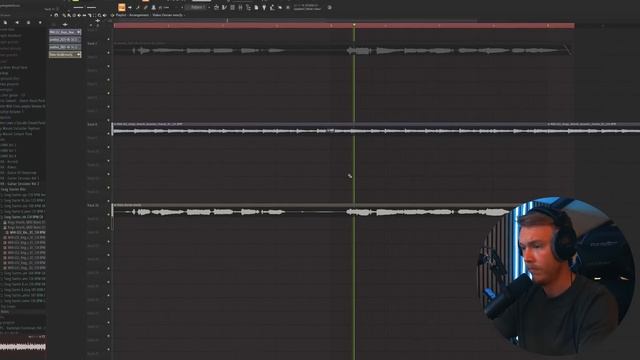Select the Track 8 header label

coord(92,124)
